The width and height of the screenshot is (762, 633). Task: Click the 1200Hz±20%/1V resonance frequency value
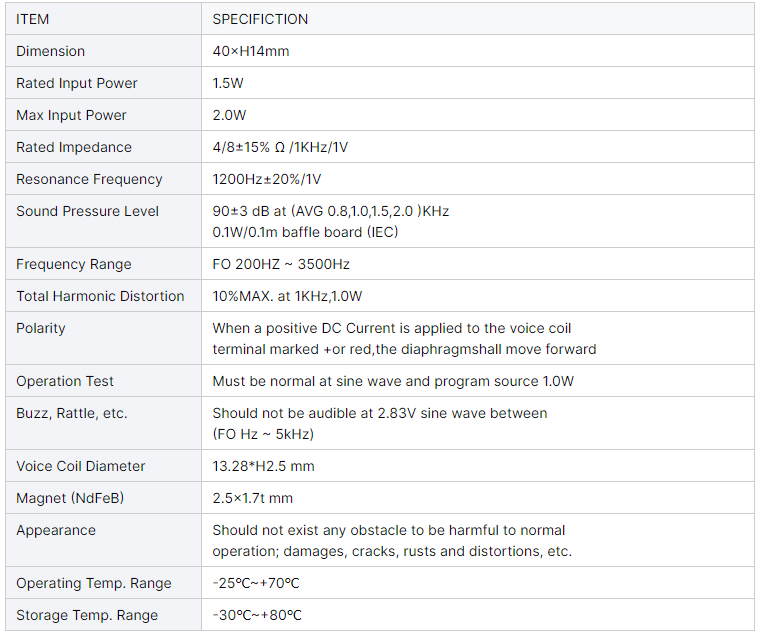(x=267, y=179)
